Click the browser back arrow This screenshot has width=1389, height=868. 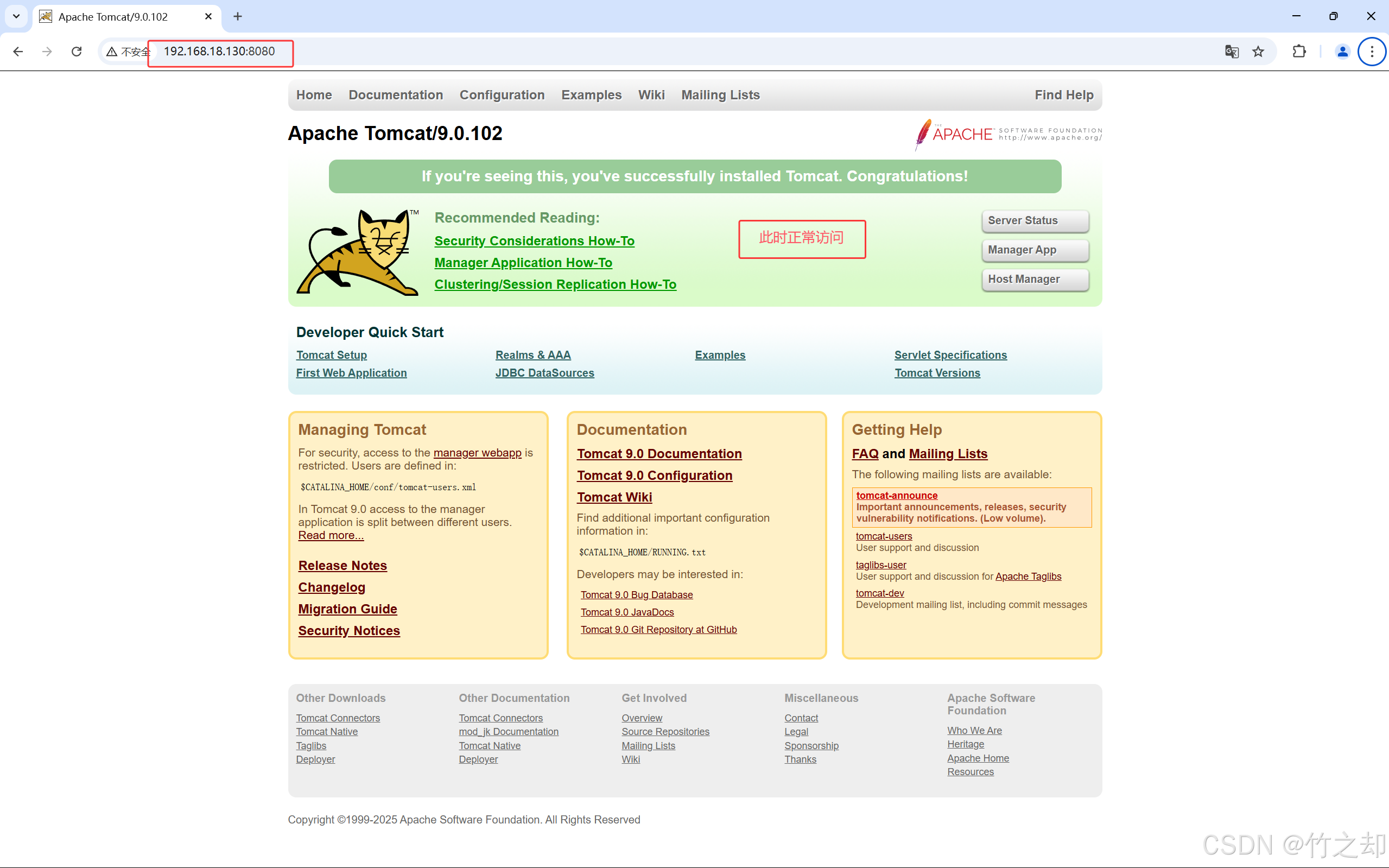point(18,52)
